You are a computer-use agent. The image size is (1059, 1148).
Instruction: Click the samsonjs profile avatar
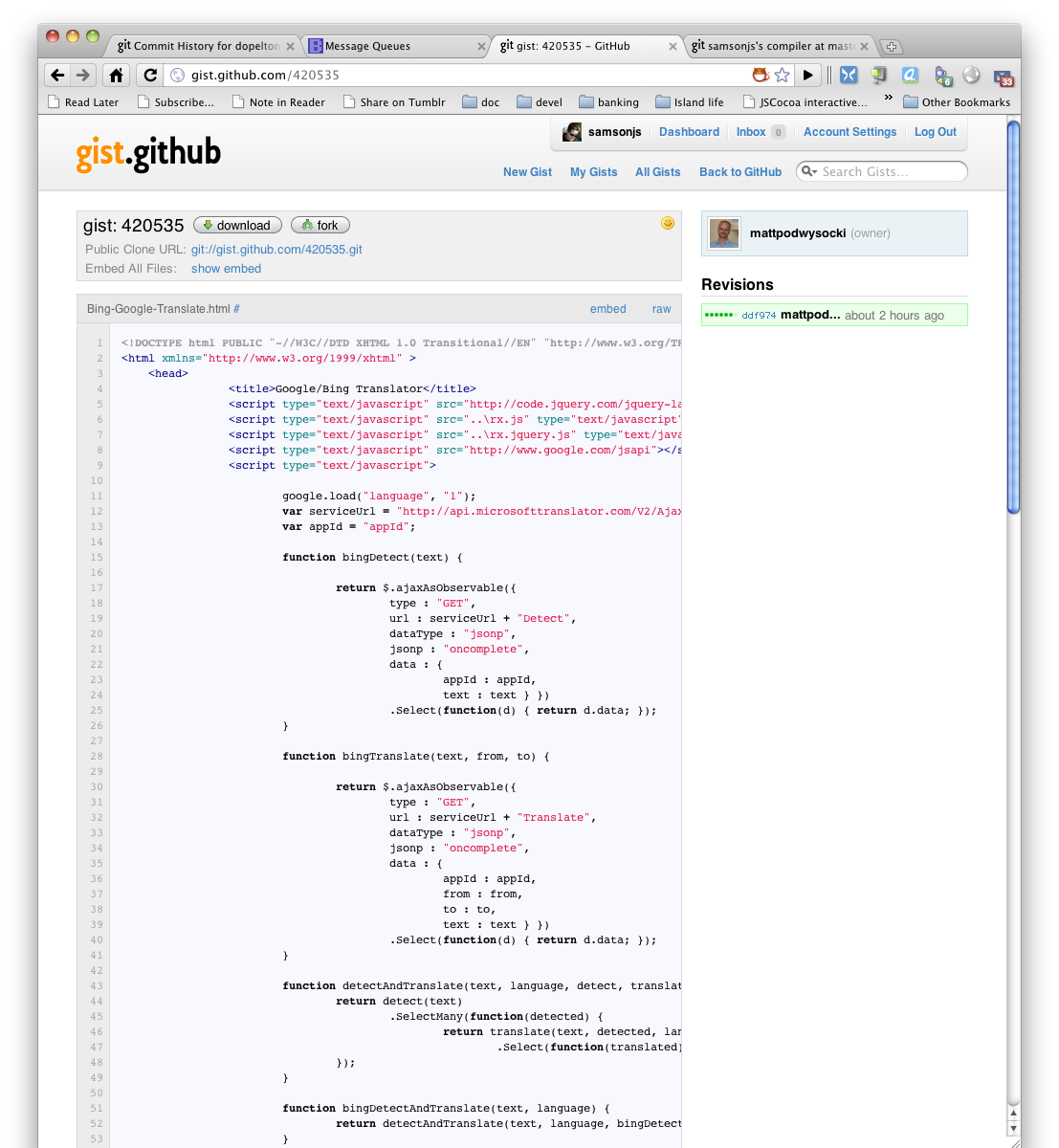point(572,132)
